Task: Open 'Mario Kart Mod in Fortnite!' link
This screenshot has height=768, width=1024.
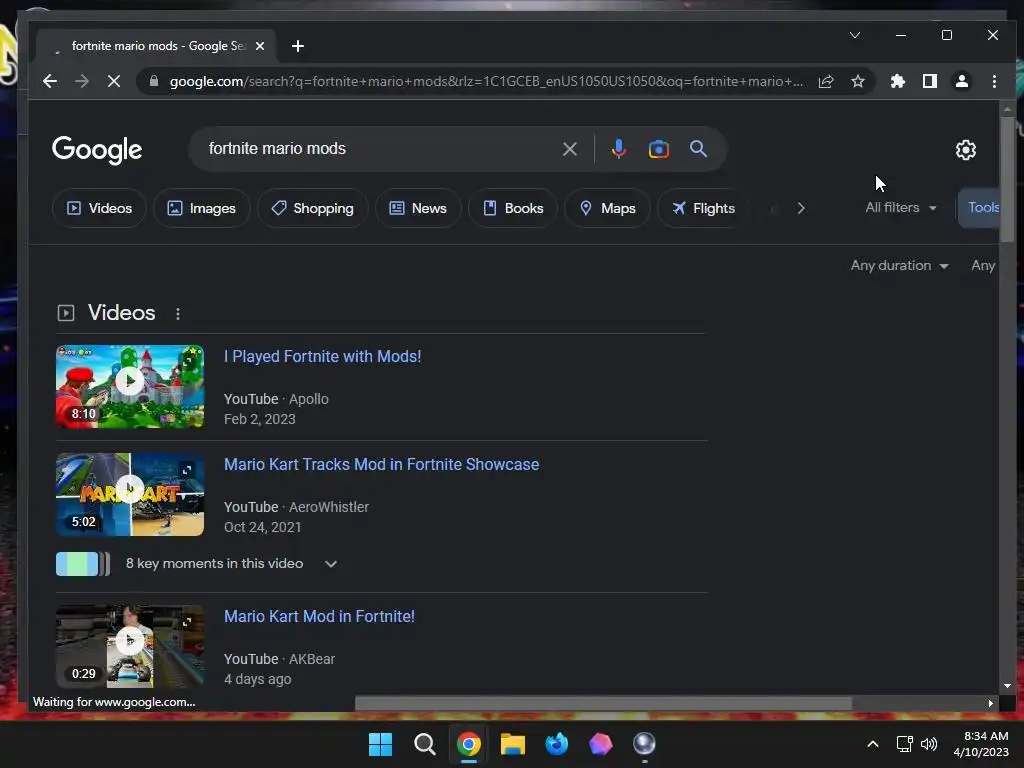Action: (x=319, y=616)
